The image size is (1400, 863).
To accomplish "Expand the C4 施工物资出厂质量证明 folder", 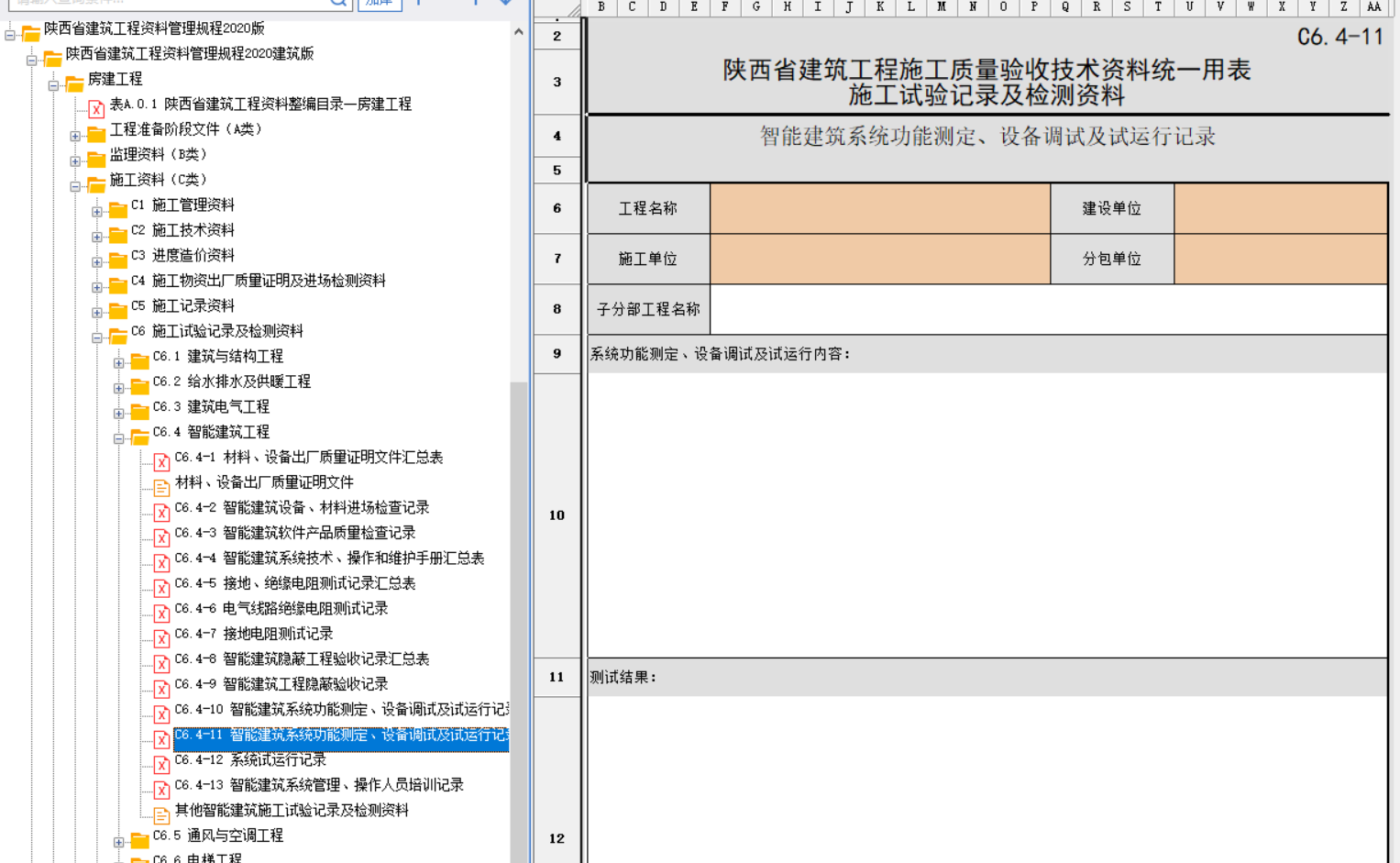I will [97, 287].
